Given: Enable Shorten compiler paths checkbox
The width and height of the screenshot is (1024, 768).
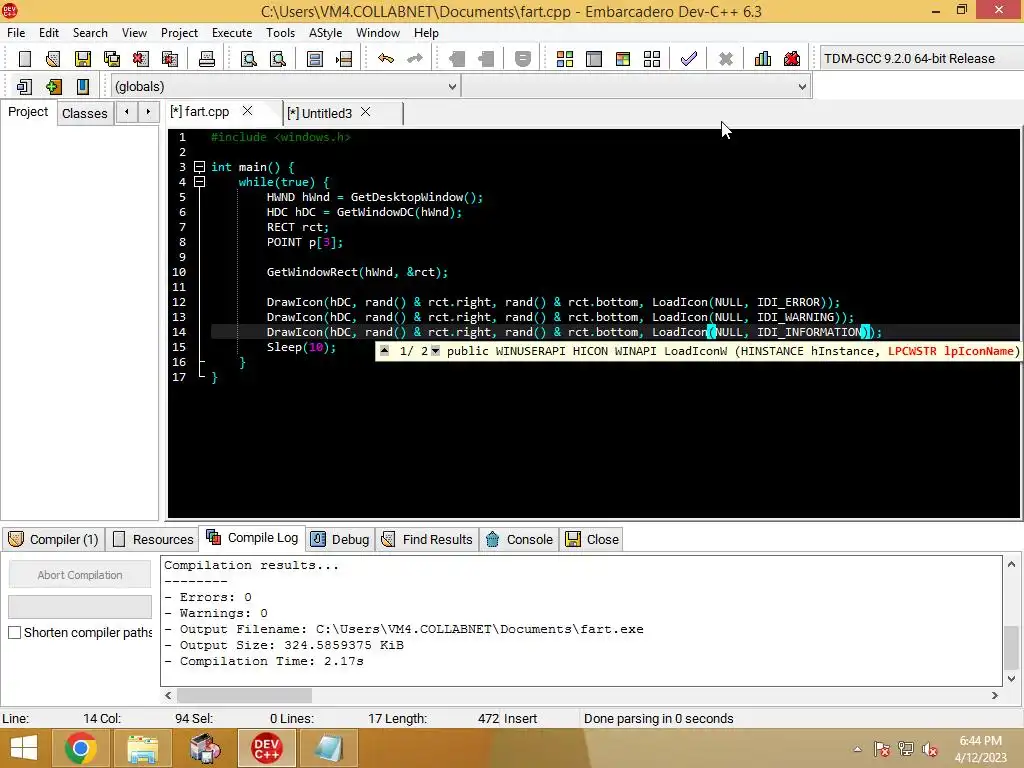Looking at the screenshot, I should 14,632.
